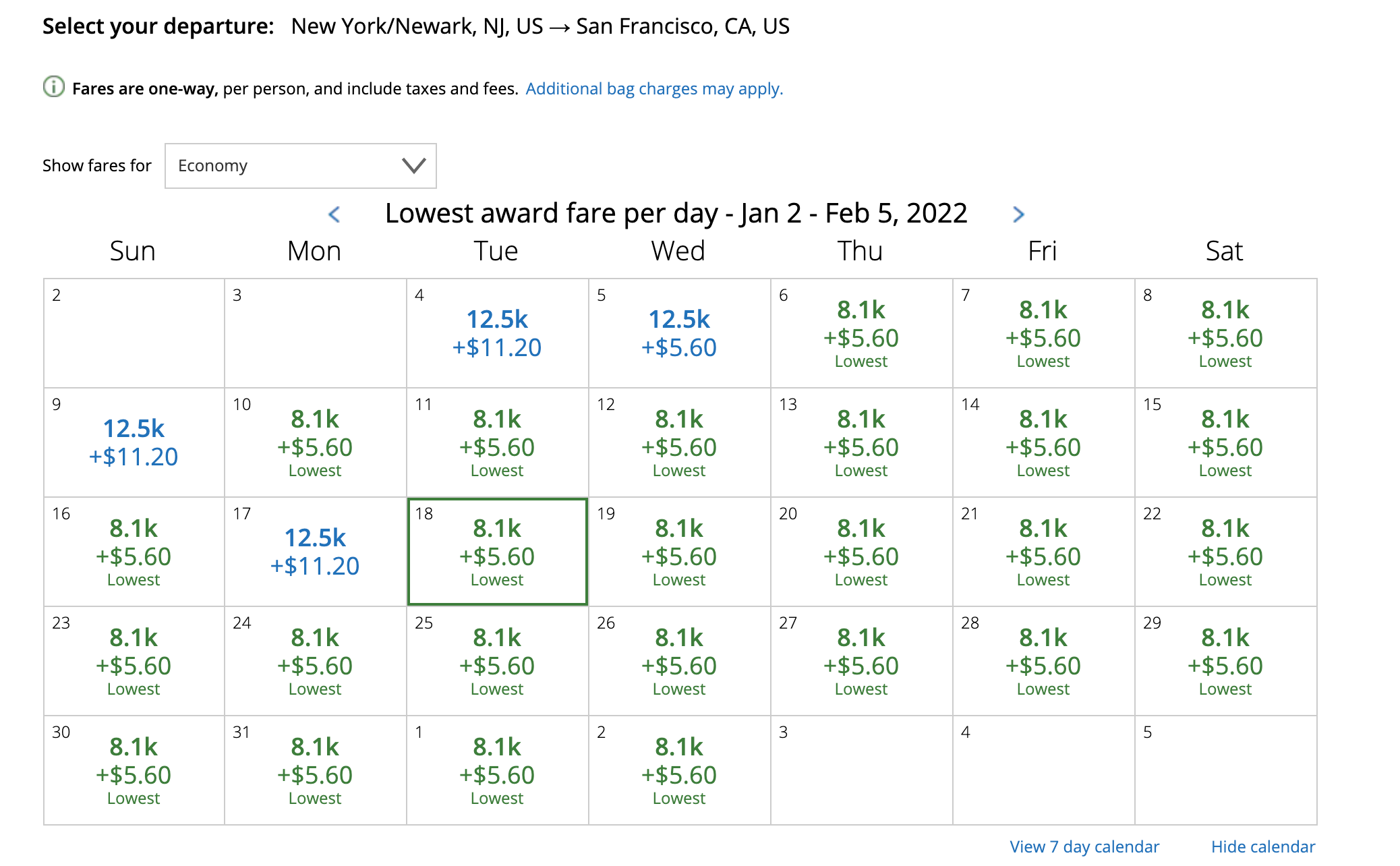The width and height of the screenshot is (1400, 866).
Task: Choose February 1 8.1k fare
Action: (x=497, y=770)
